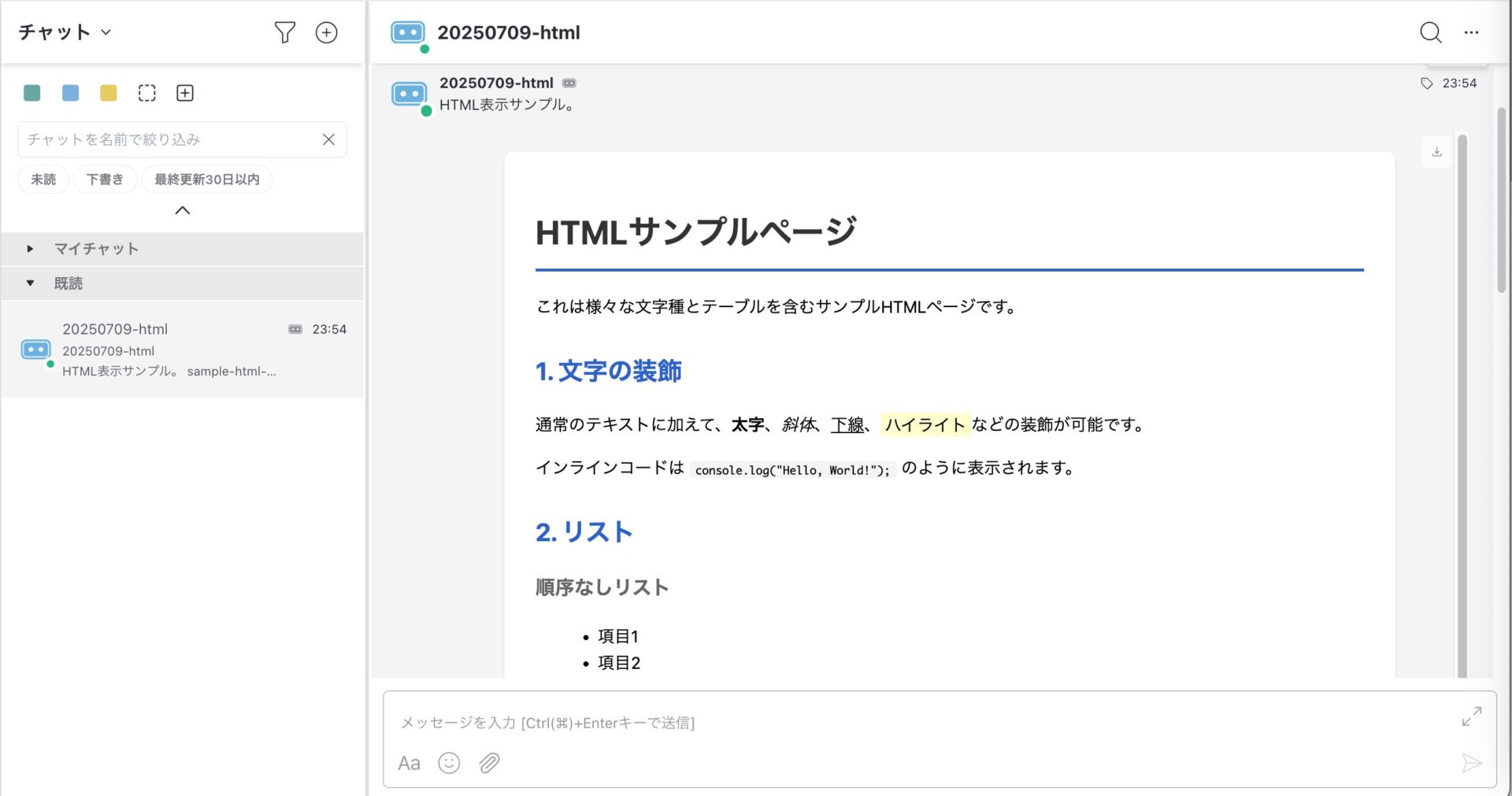Toggle the 未読 filter chip
1512x796 pixels.
pos(43,180)
